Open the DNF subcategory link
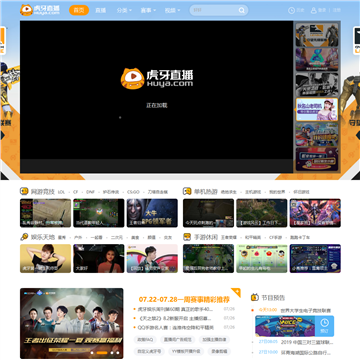The width and height of the screenshot is (360, 360). pos(90,192)
